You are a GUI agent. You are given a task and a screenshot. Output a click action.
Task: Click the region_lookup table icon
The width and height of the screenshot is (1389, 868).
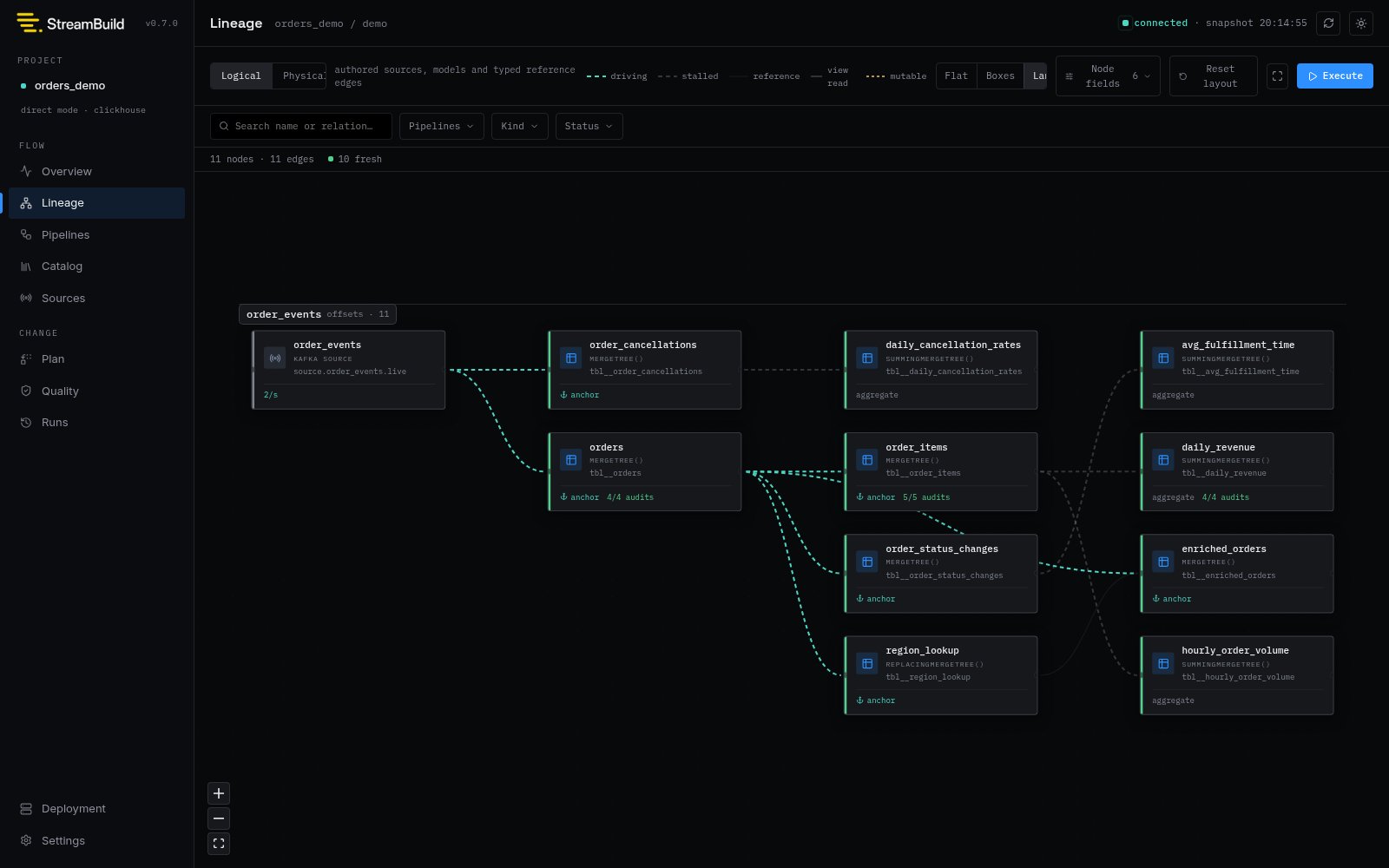867,664
